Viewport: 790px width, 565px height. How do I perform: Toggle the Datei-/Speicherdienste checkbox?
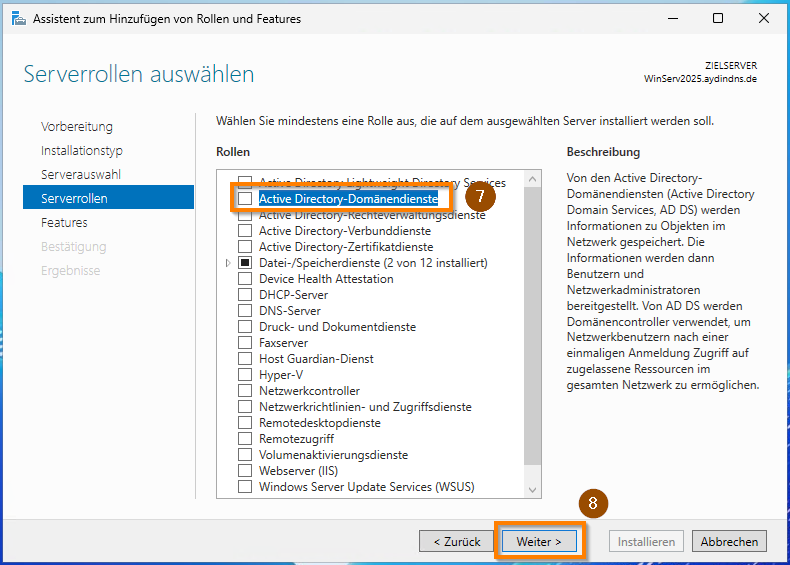click(245, 263)
